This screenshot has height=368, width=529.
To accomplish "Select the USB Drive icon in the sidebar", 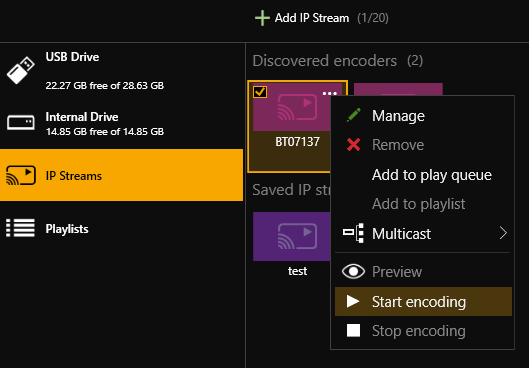I will tap(21, 70).
